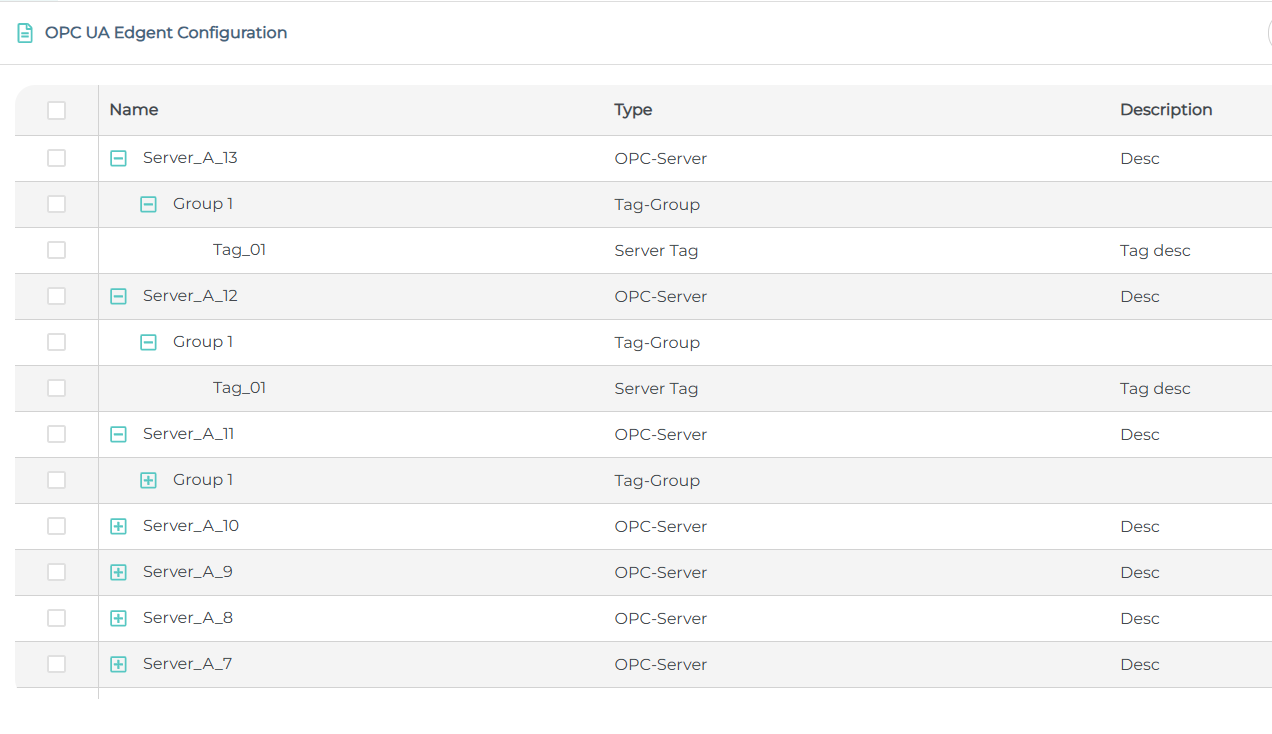
Task: Collapse Group 1 under Server_A_12
Action: (148, 342)
